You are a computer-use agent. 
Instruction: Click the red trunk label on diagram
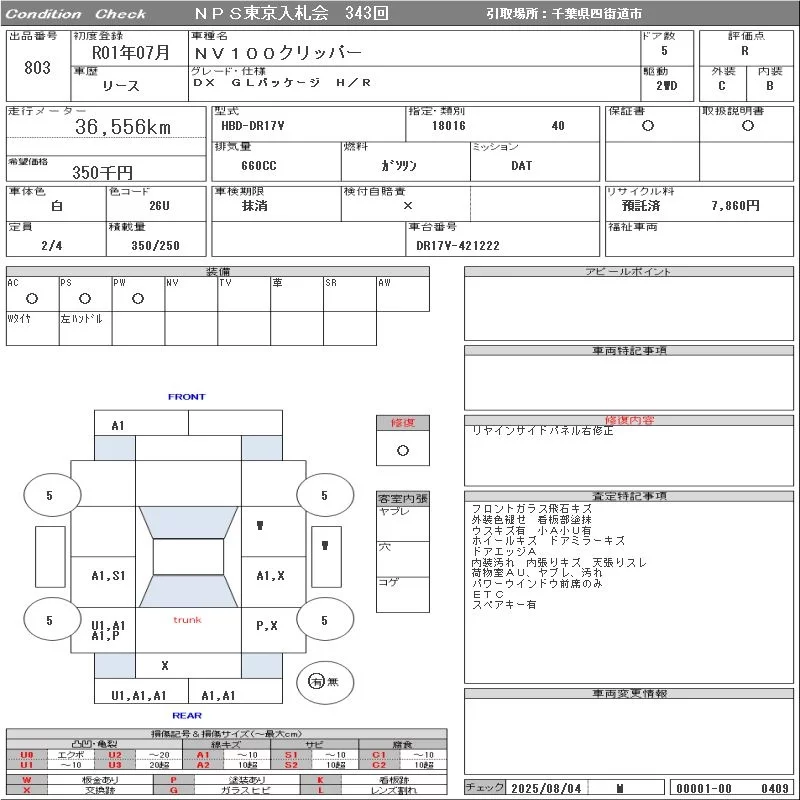point(187,620)
